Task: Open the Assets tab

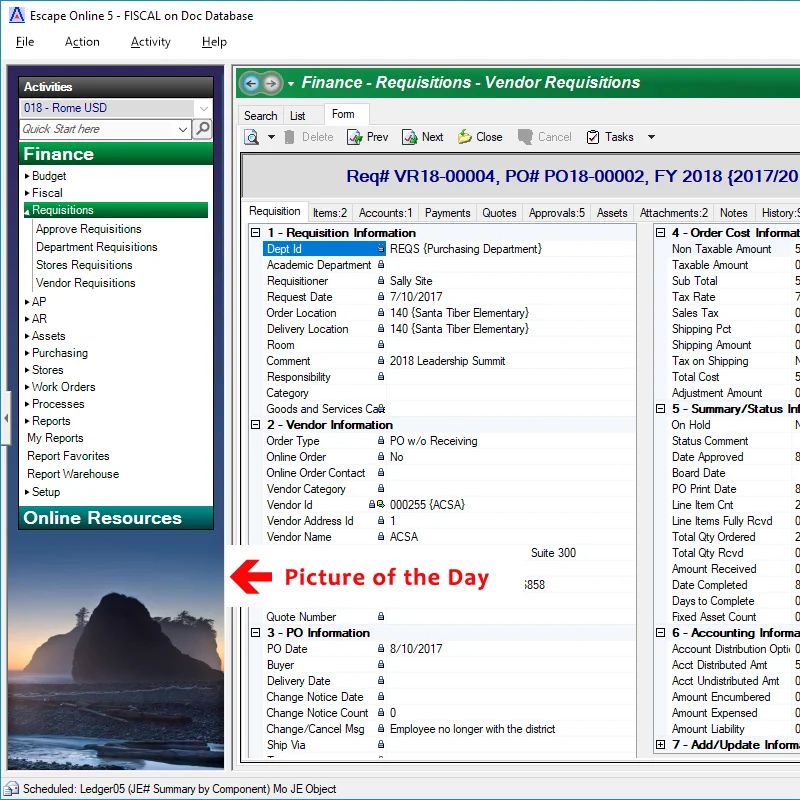Action: 612,213
